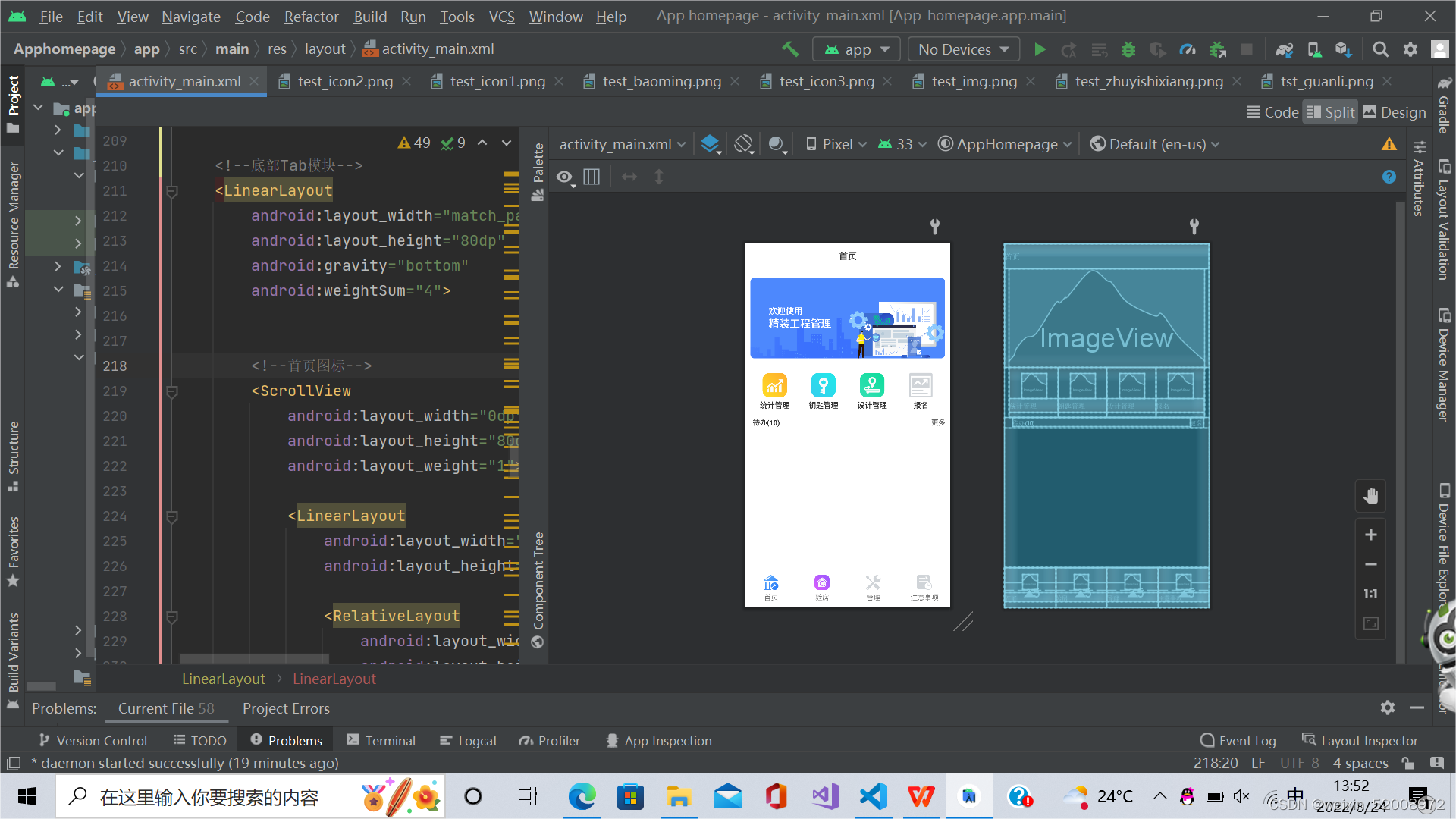The width and height of the screenshot is (1456, 819).
Task: Click the Attach Debugger to Android Process icon
Action: pos(1218,49)
